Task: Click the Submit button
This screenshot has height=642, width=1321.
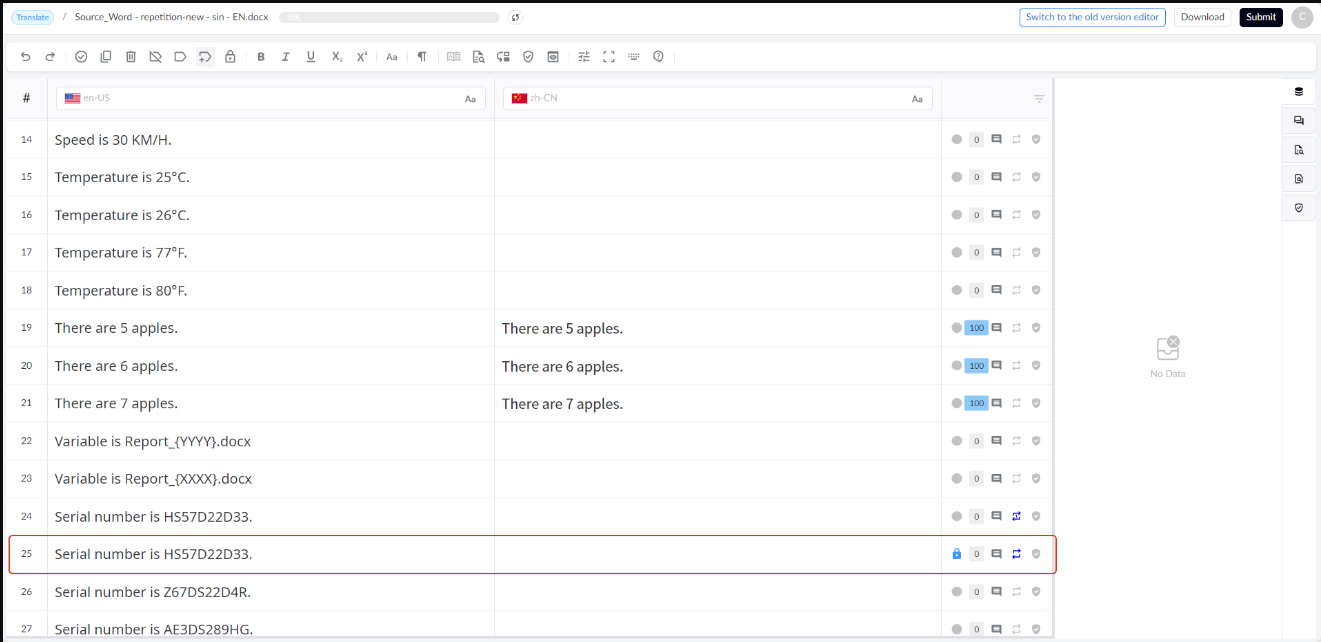Action: 1261,17
